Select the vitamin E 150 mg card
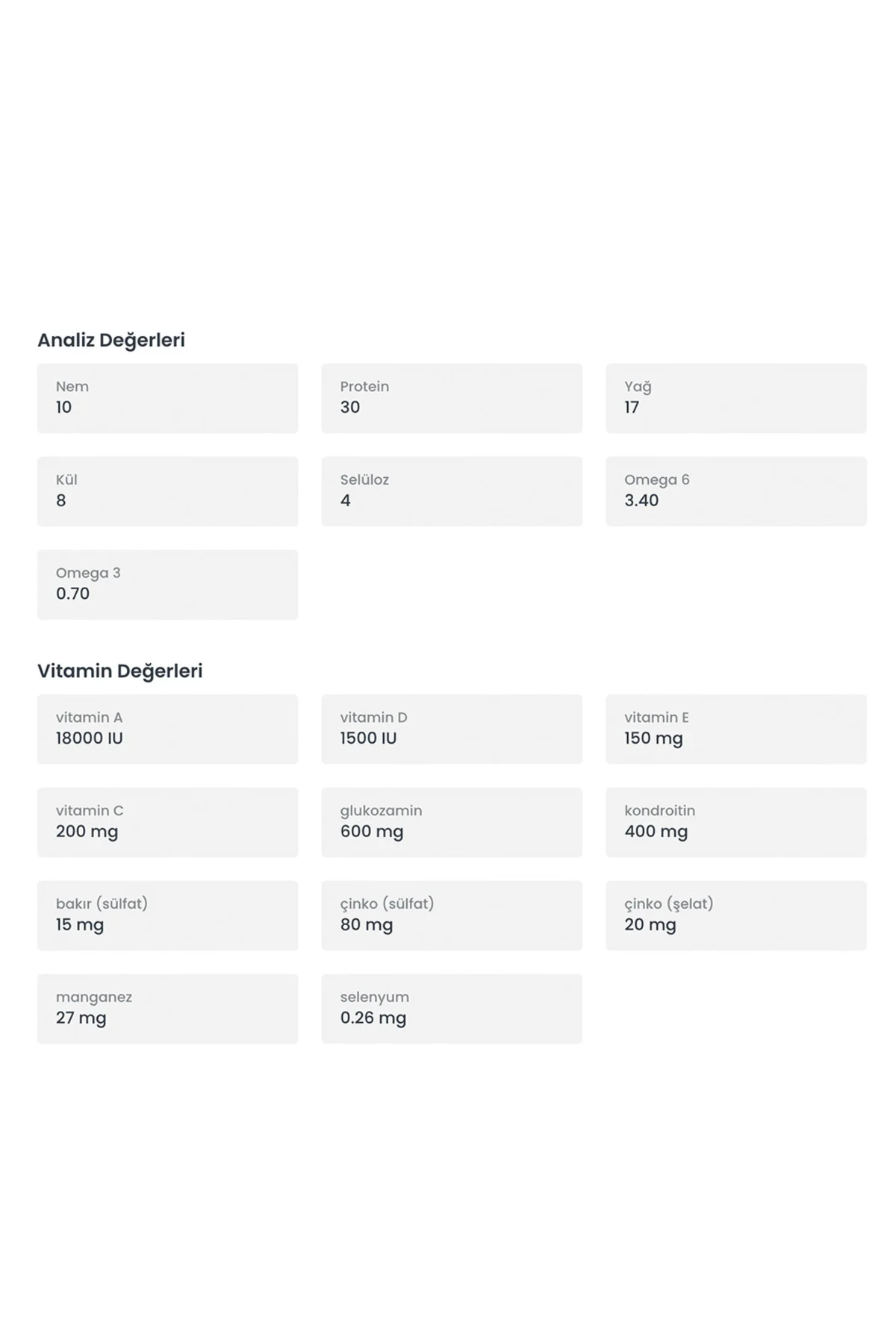The width and height of the screenshot is (896, 1344). pos(736,729)
